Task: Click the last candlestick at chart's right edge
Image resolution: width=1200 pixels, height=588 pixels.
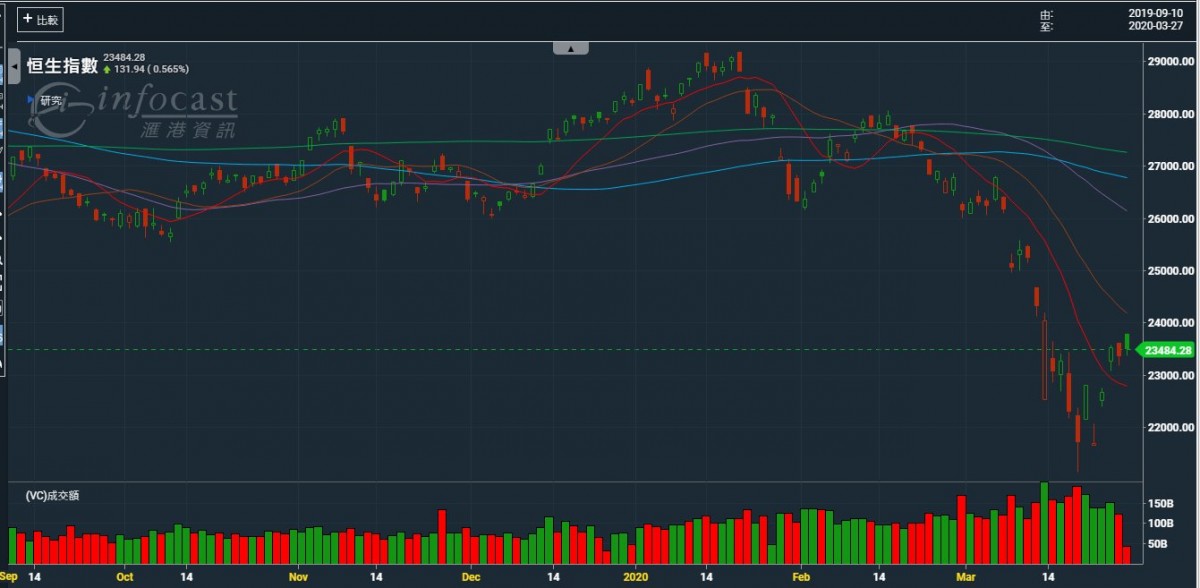Action: (1127, 343)
